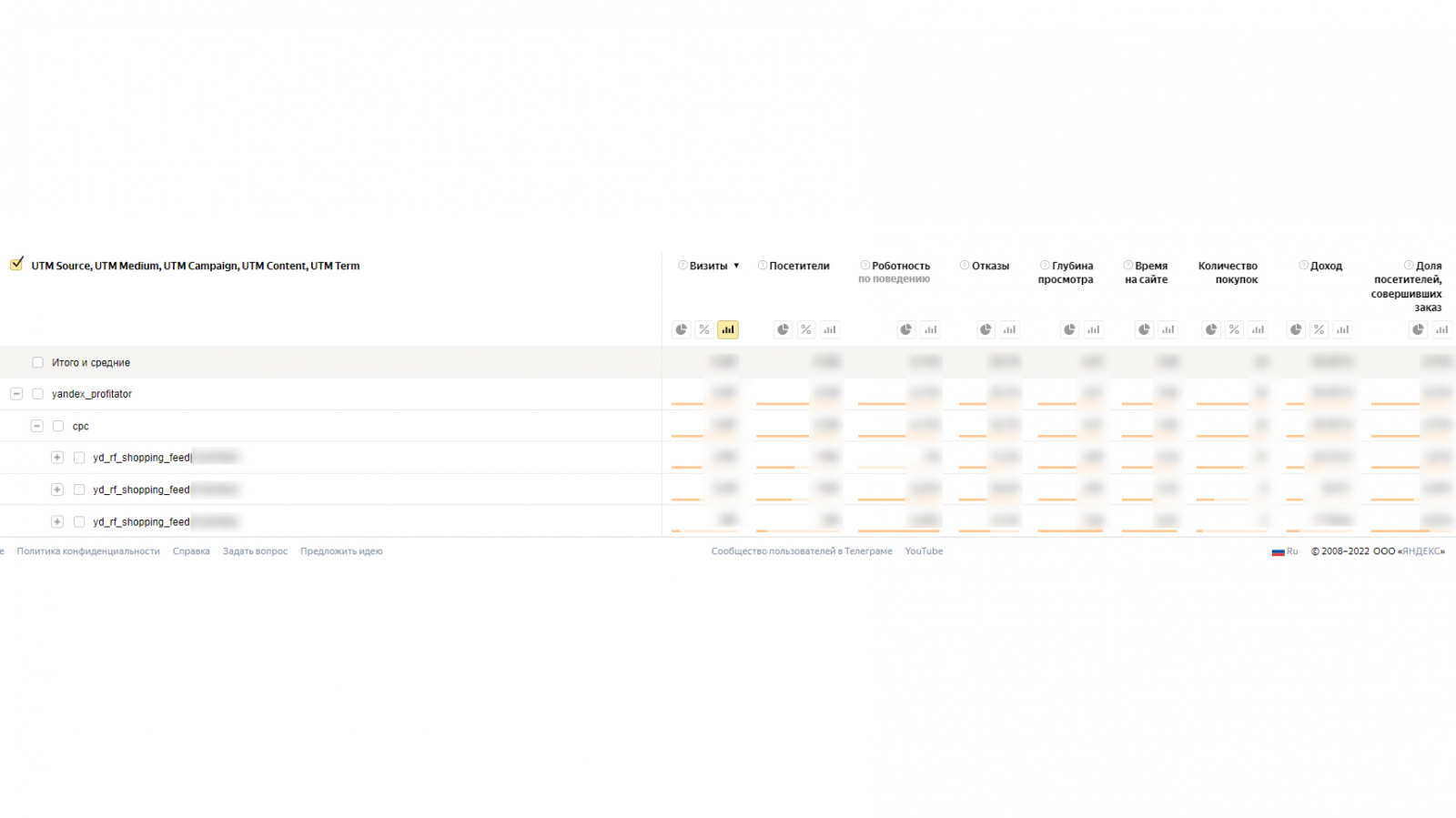Image resolution: width=1456 pixels, height=818 pixels.
Task: Tick the yandex_profitator row checkbox
Action: [37, 394]
